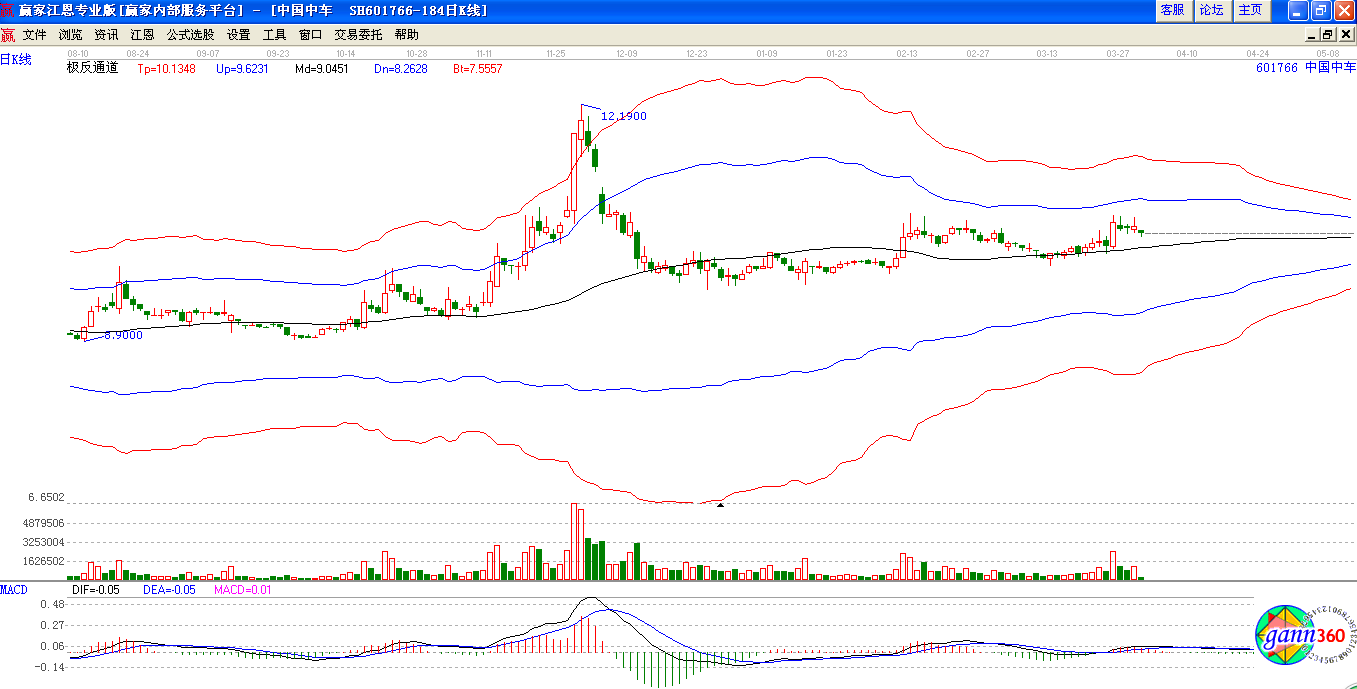1357x689 pixels.
Task: Click the red 赢 icon beside 文件 menu
Action: [8, 34]
